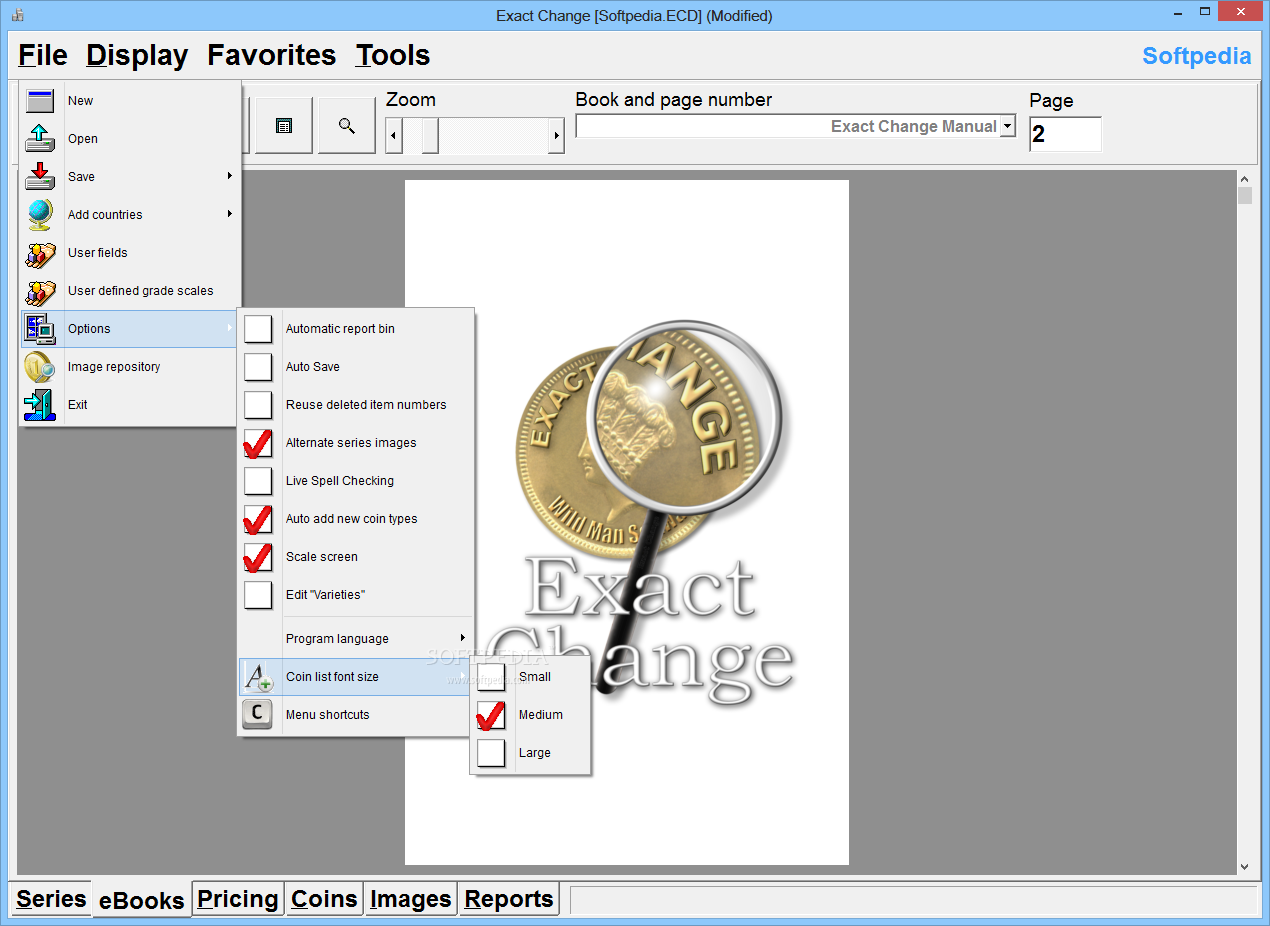Open the Tools menu
Screen dimensions: 1270x926
[393, 55]
